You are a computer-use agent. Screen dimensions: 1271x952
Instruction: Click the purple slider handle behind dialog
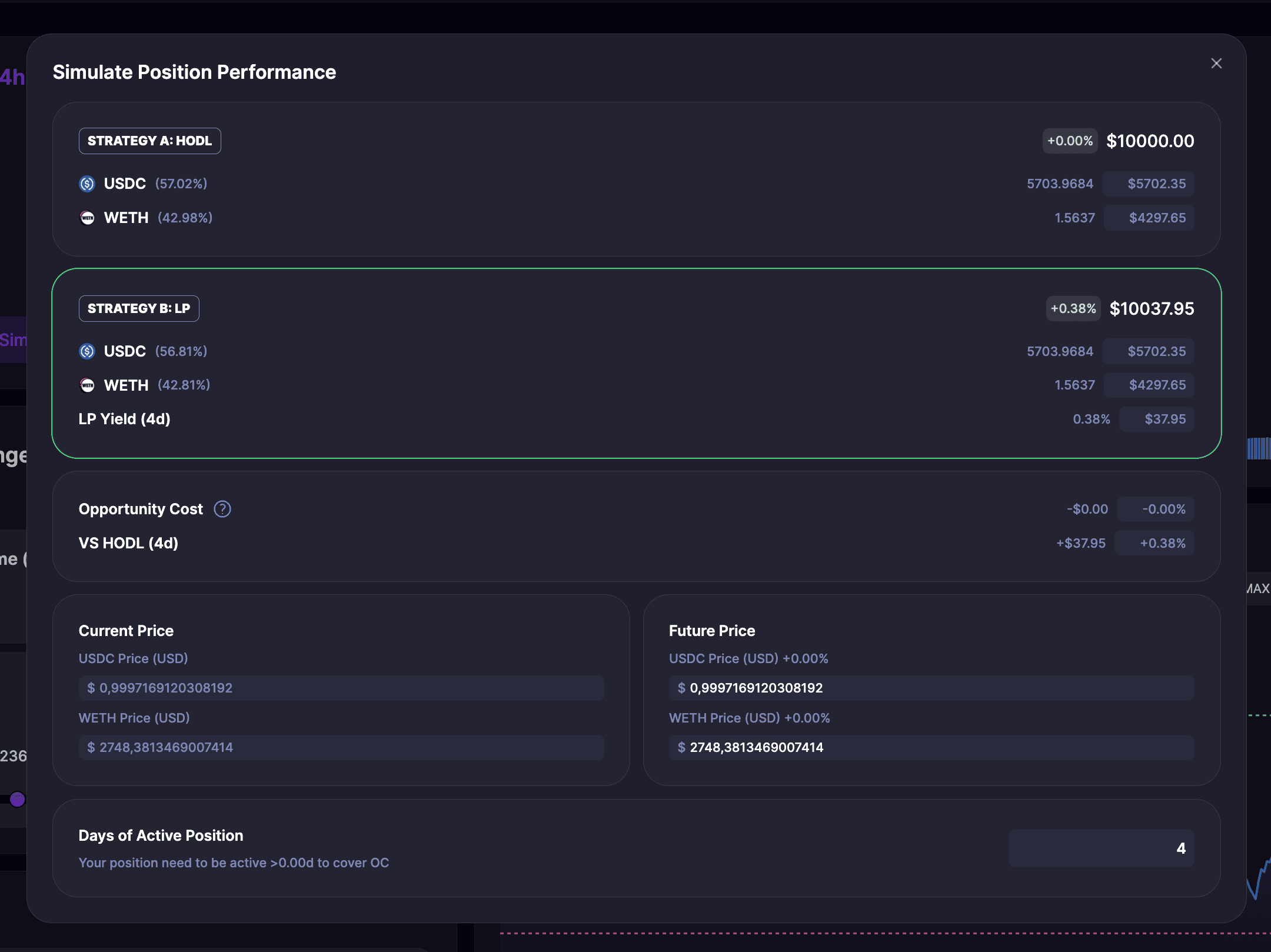17,799
